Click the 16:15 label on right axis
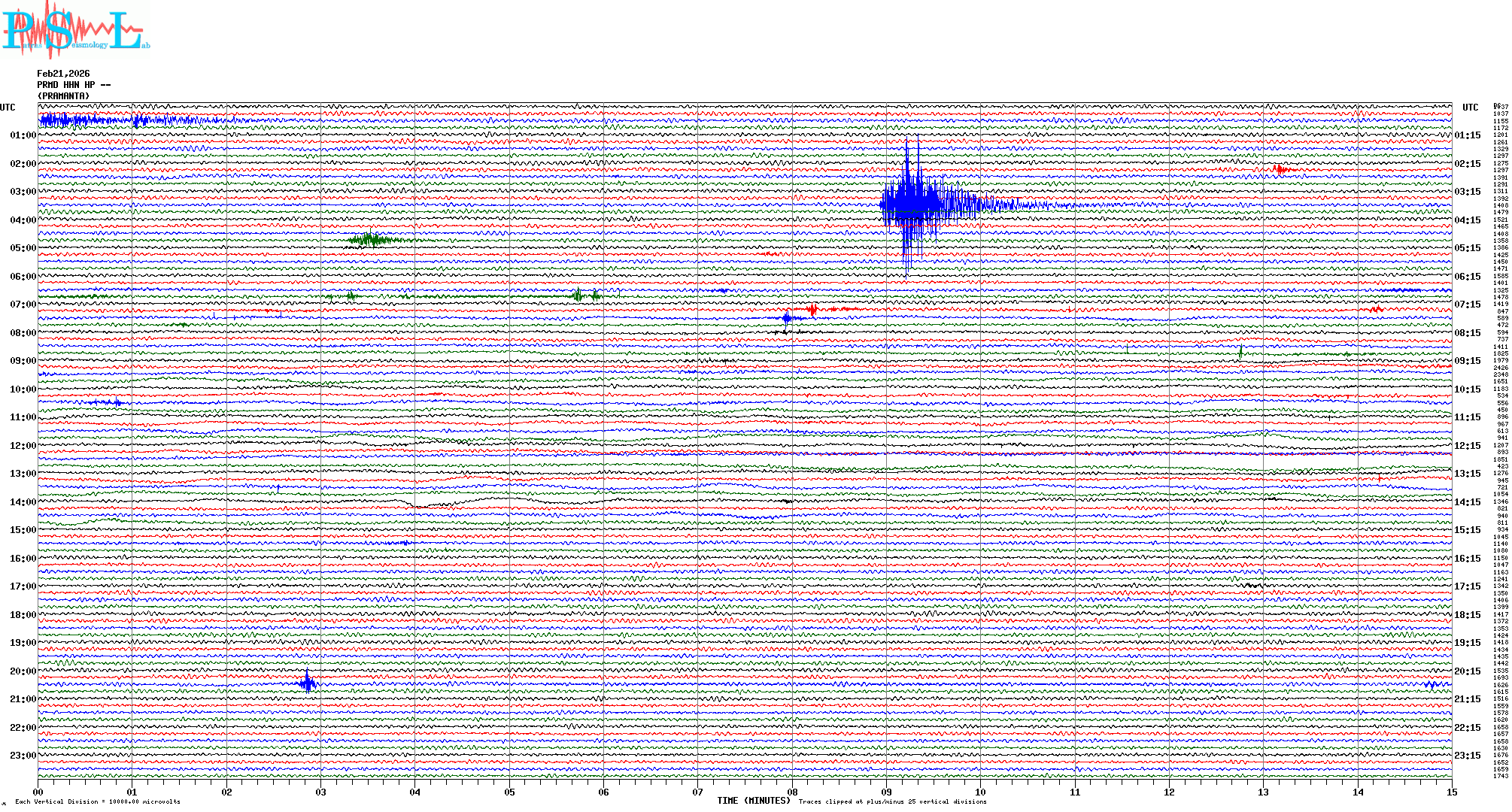This screenshot has height=812, width=1512. coord(1467,559)
